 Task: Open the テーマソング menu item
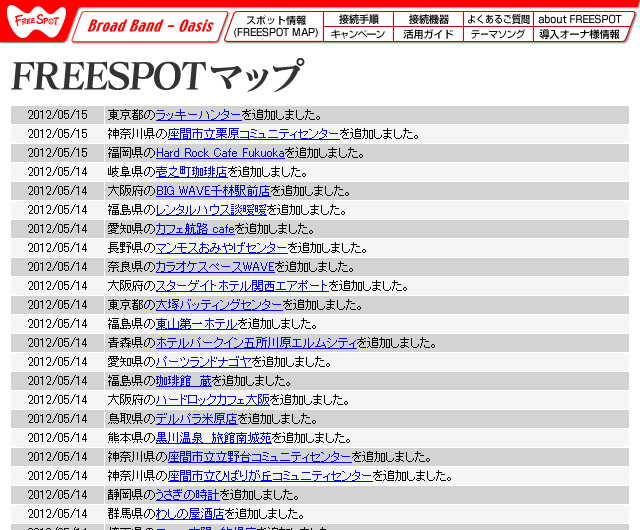click(x=498, y=34)
